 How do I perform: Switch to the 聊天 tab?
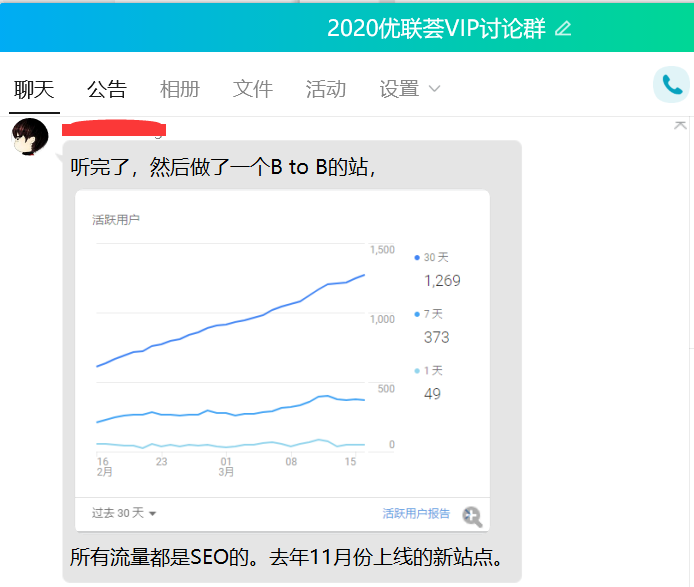click(x=34, y=89)
